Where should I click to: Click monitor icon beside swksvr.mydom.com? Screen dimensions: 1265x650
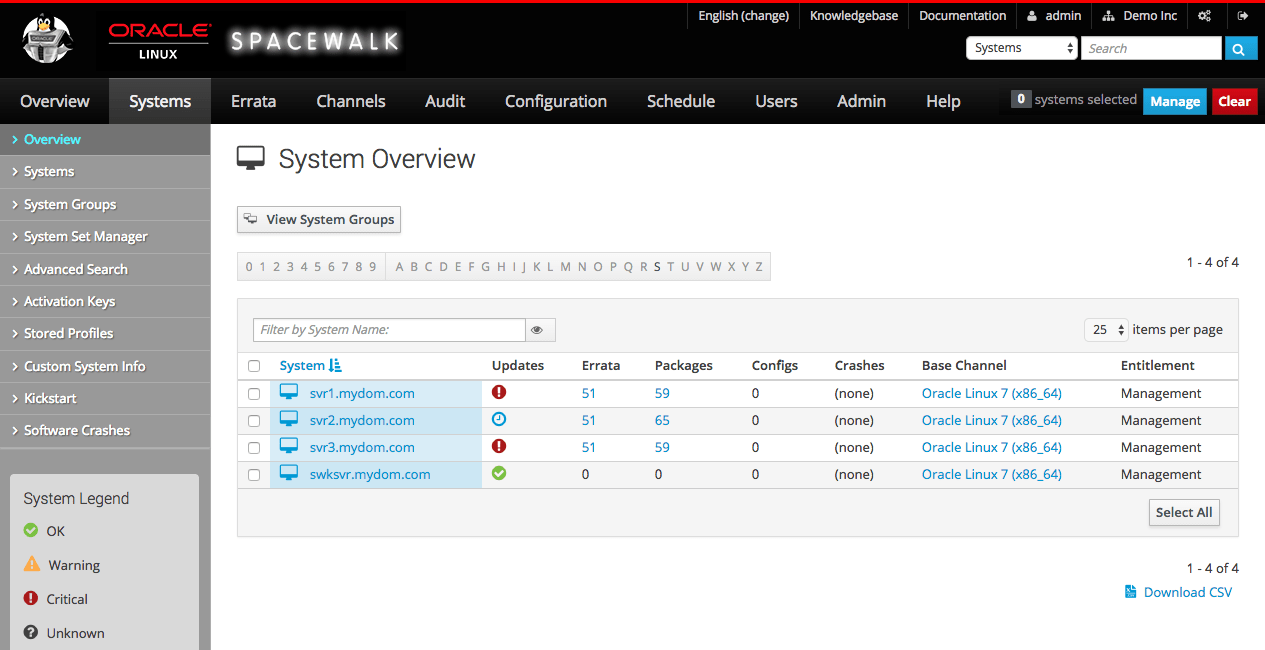point(289,473)
